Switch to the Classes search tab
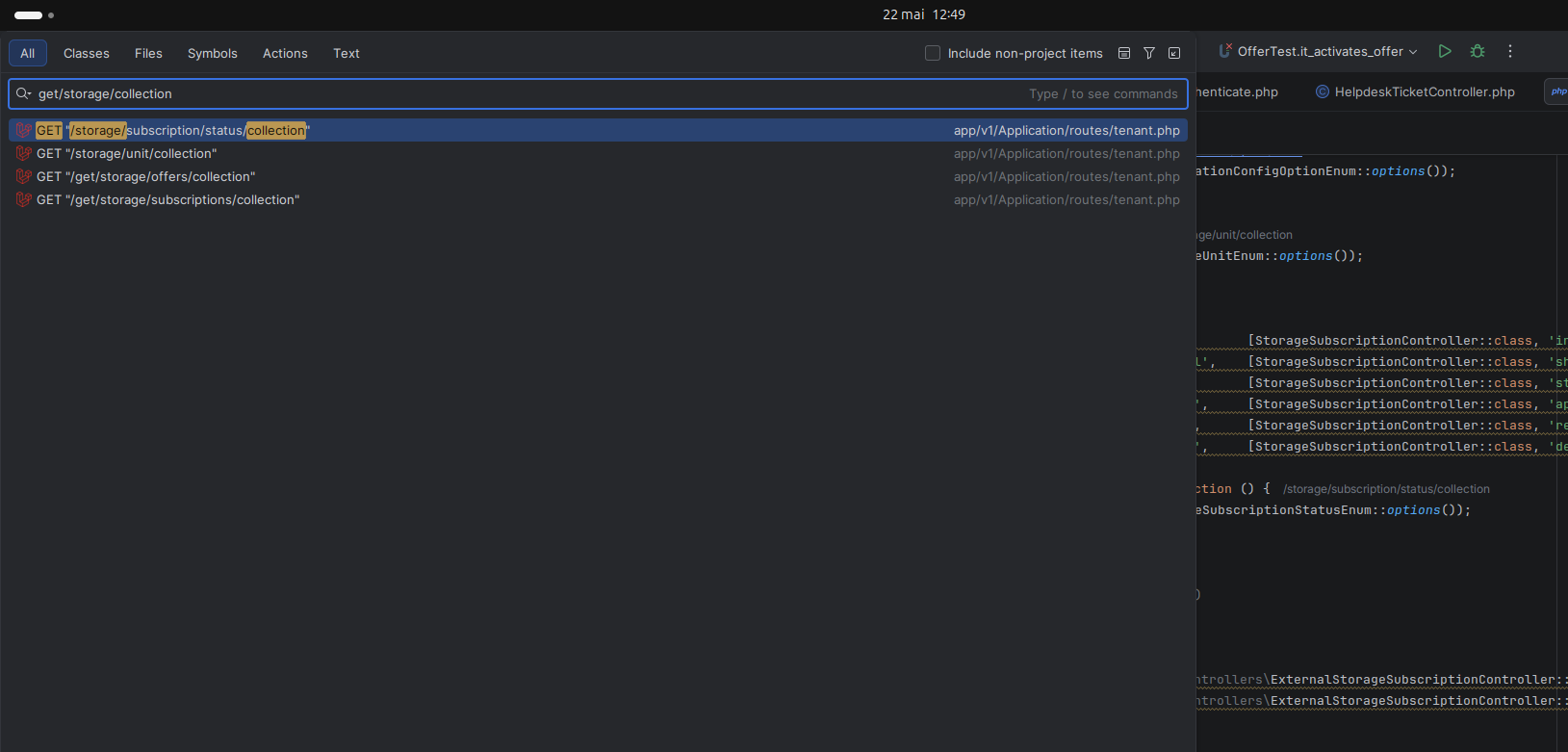Viewport: 1568px width, 752px height. pyautogui.click(x=87, y=53)
